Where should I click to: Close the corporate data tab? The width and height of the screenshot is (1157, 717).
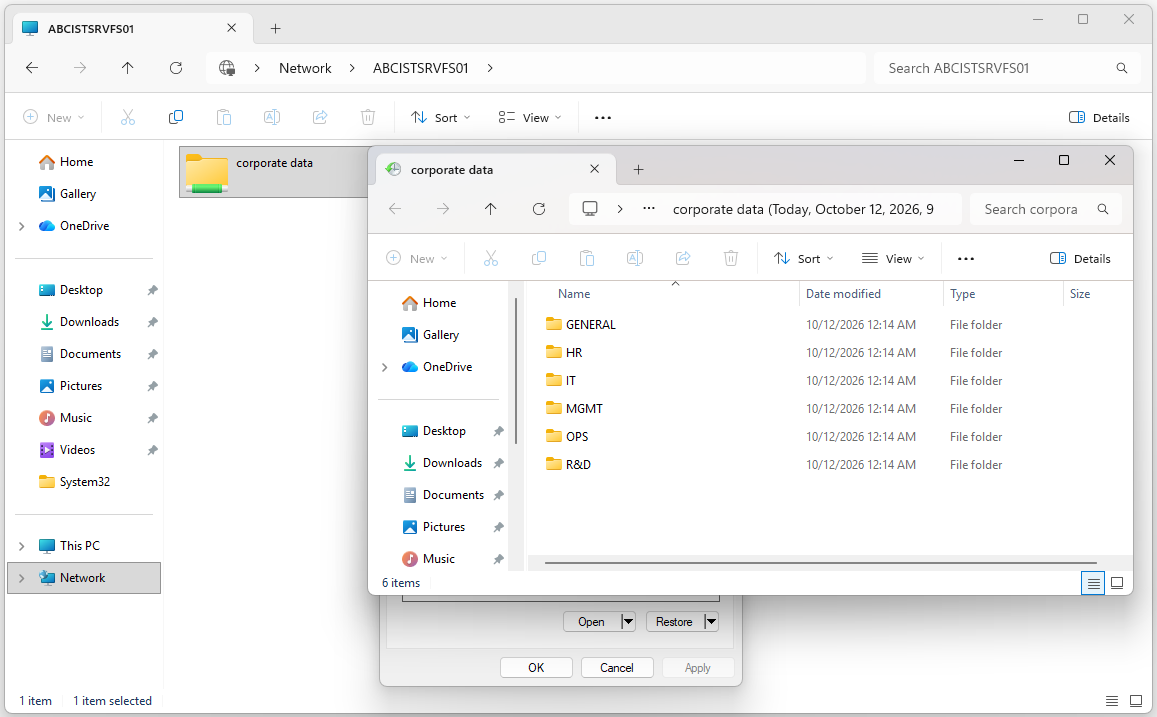(x=595, y=169)
